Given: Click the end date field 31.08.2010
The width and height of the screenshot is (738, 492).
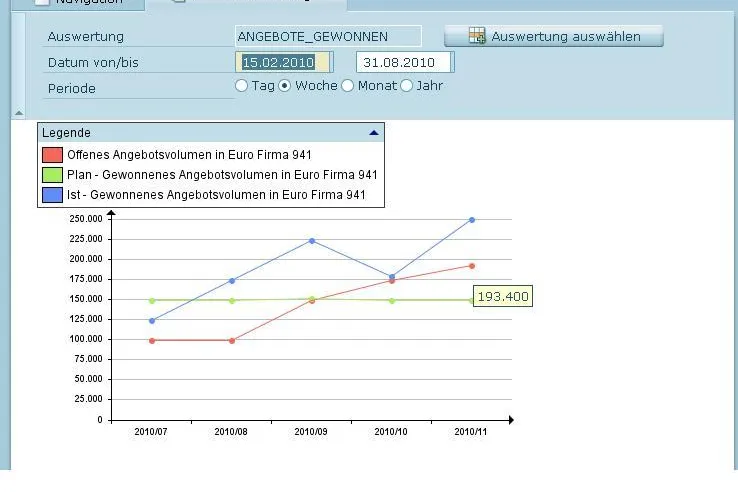Looking at the screenshot, I should [x=403, y=62].
